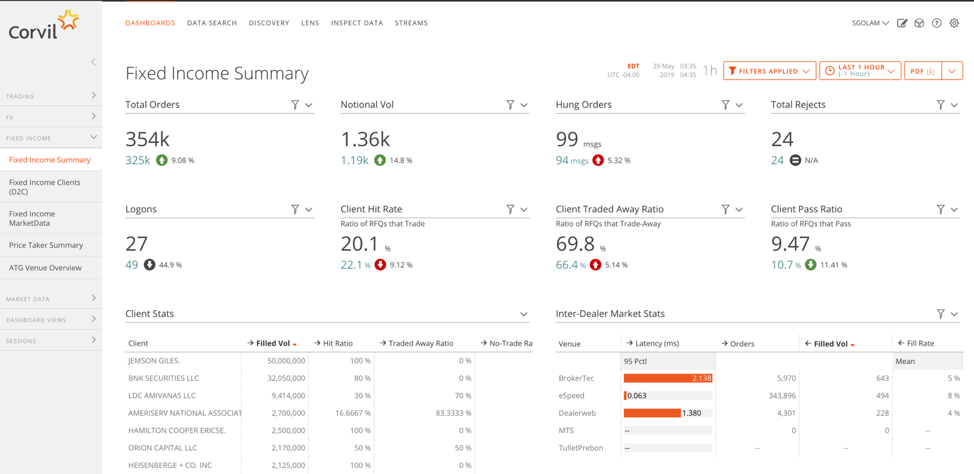Click red up arrow under Client Traded Away Ratio
This screenshot has width=974, height=474.
point(596,265)
